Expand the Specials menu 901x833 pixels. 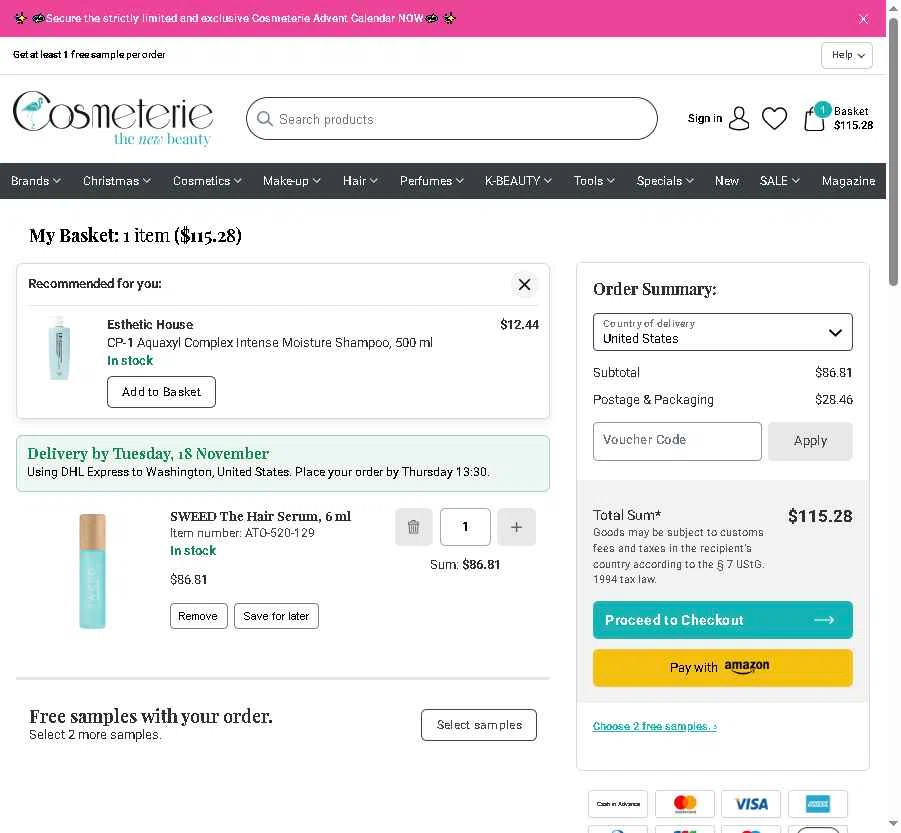click(665, 181)
